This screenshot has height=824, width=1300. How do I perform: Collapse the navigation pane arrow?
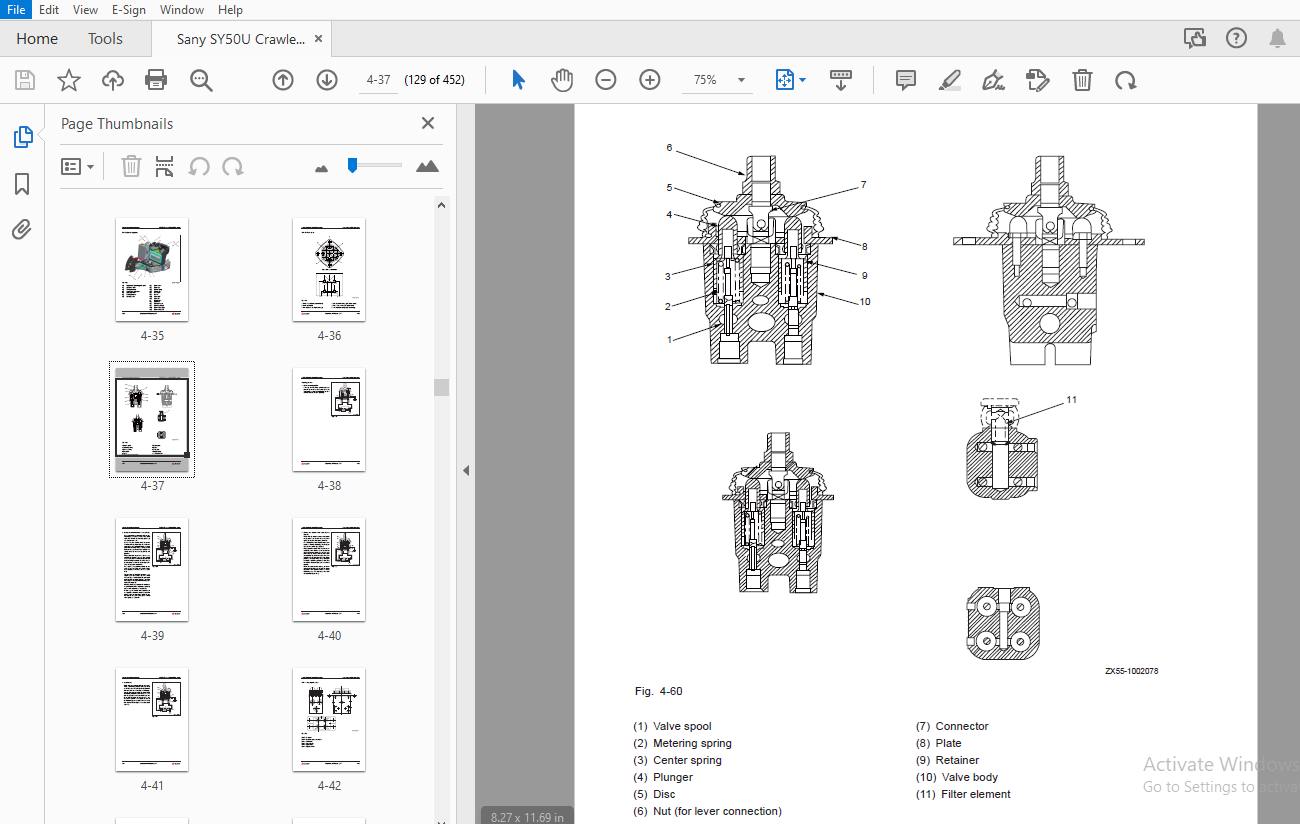[466, 470]
